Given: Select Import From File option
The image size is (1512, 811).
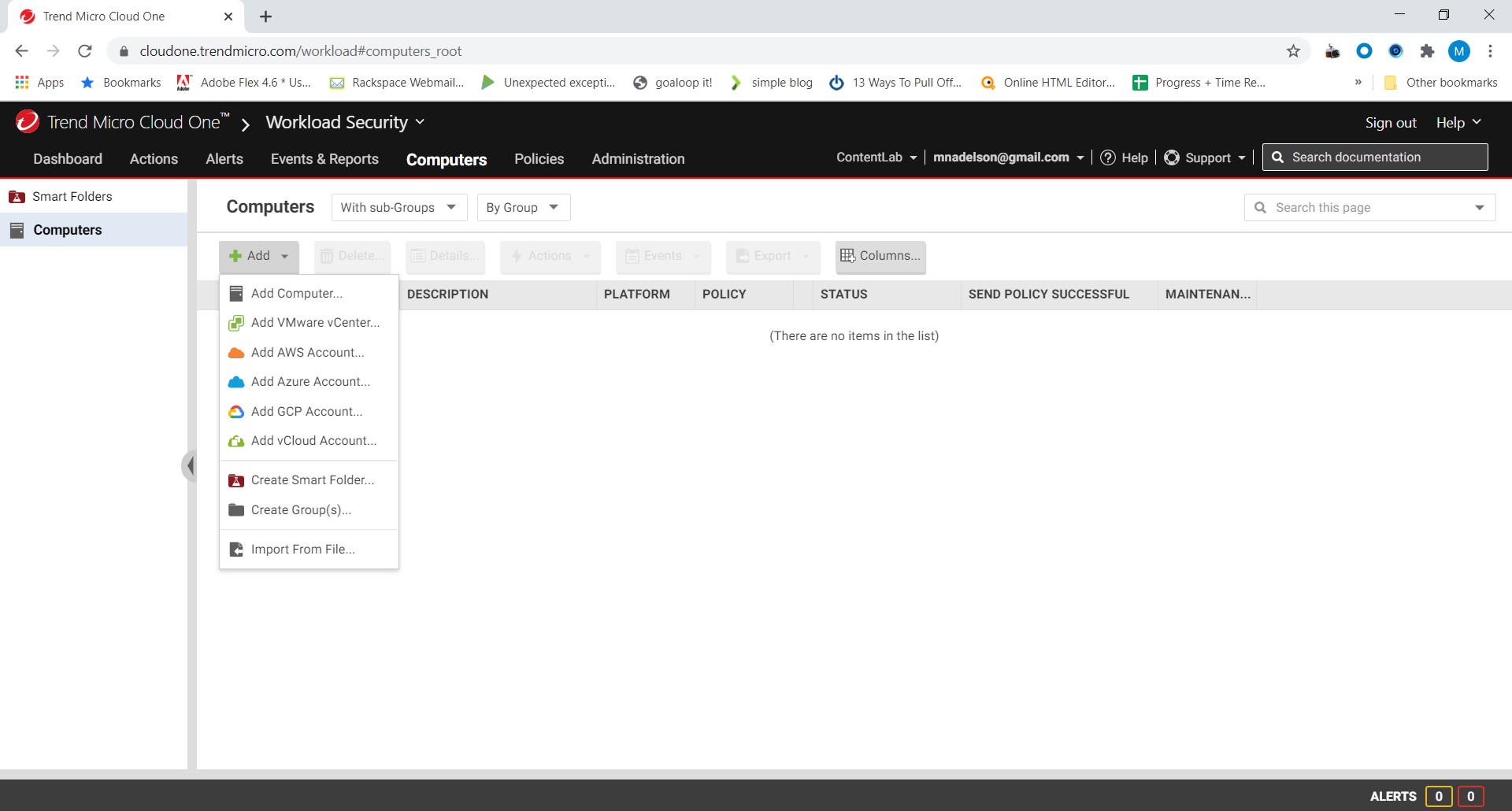Looking at the screenshot, I should 309,550.
